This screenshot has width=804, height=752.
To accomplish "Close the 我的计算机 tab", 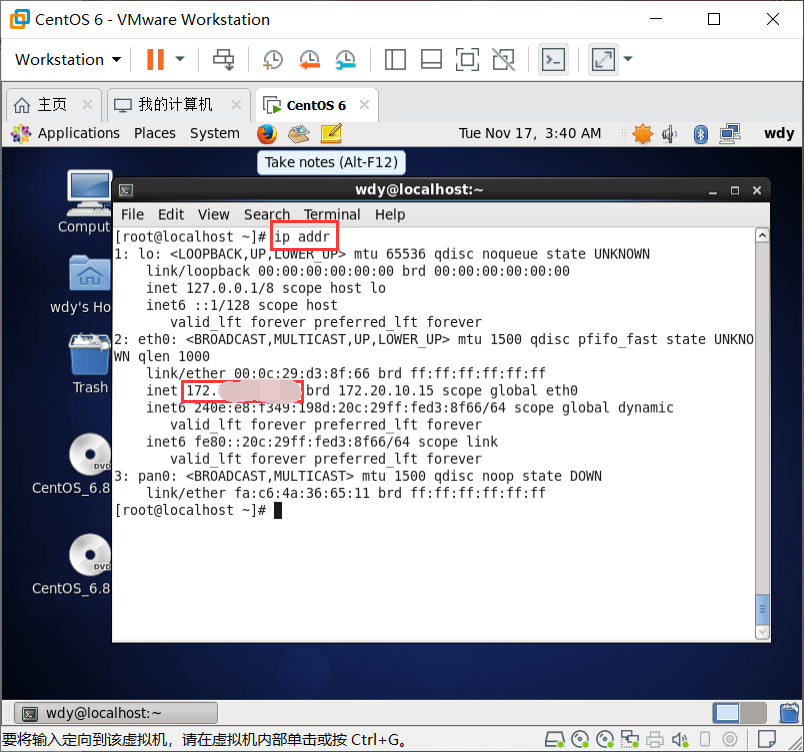I will click(236, 105).
